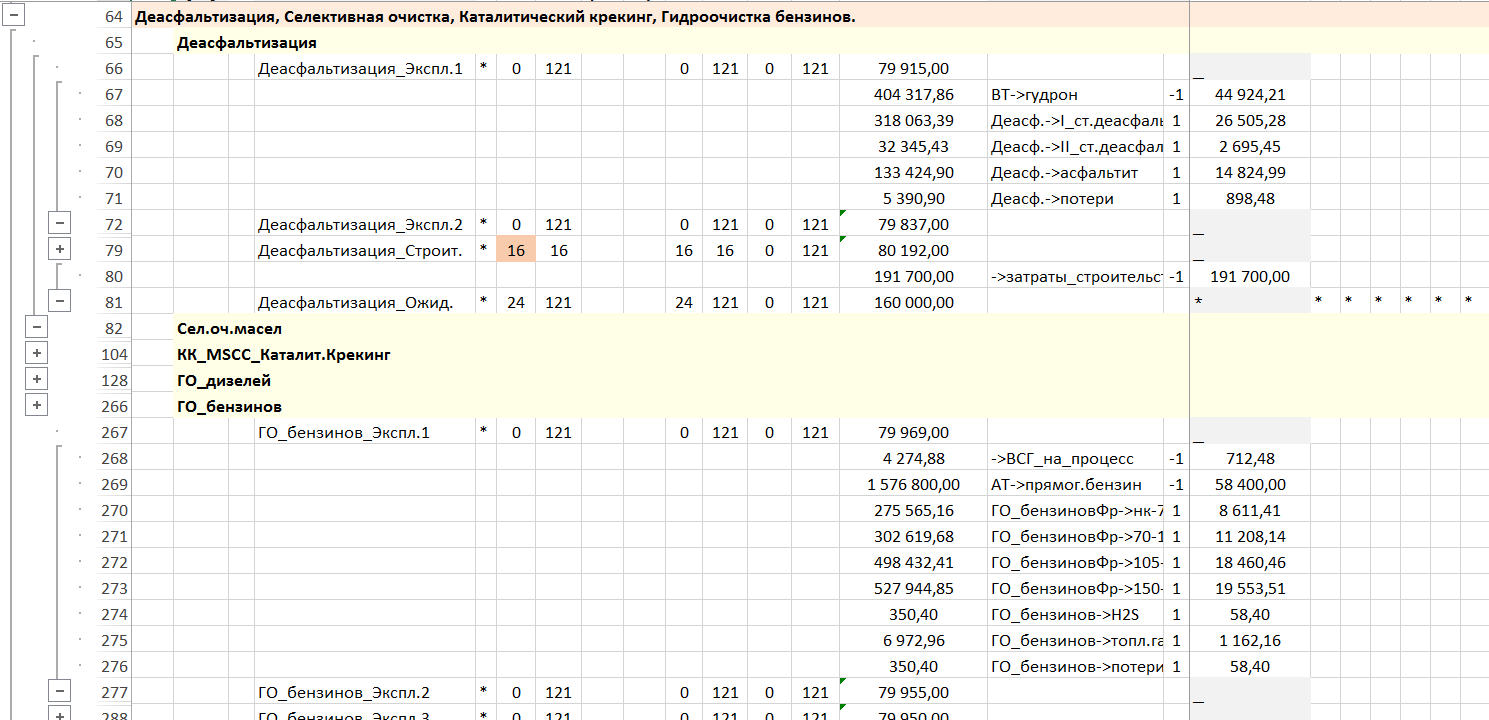1489x720 pixels.
Task: Click the cell with value 1 576 800,00
Action: pyautogui.click(x=913, y=485)
